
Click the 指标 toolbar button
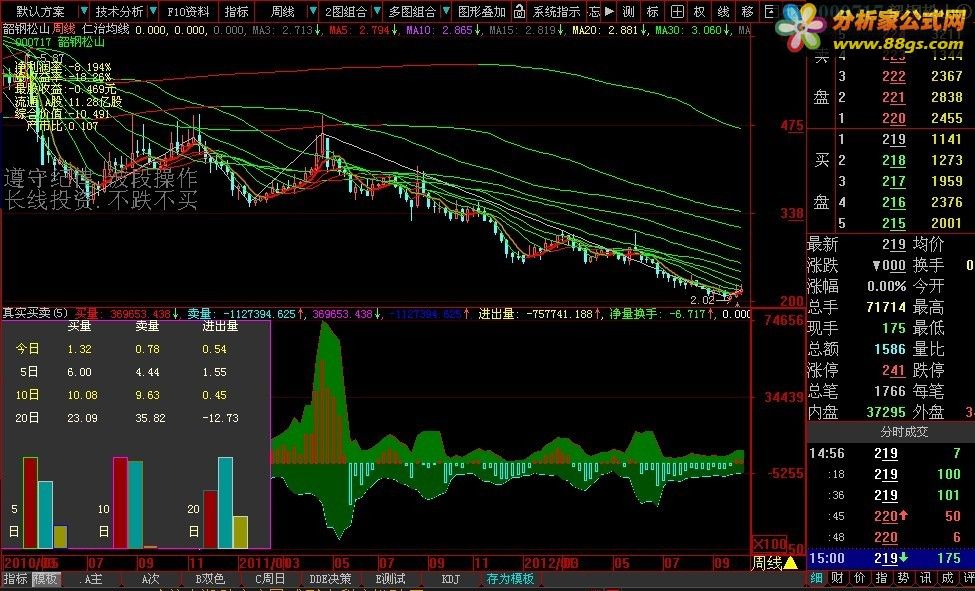pos(236,11)
